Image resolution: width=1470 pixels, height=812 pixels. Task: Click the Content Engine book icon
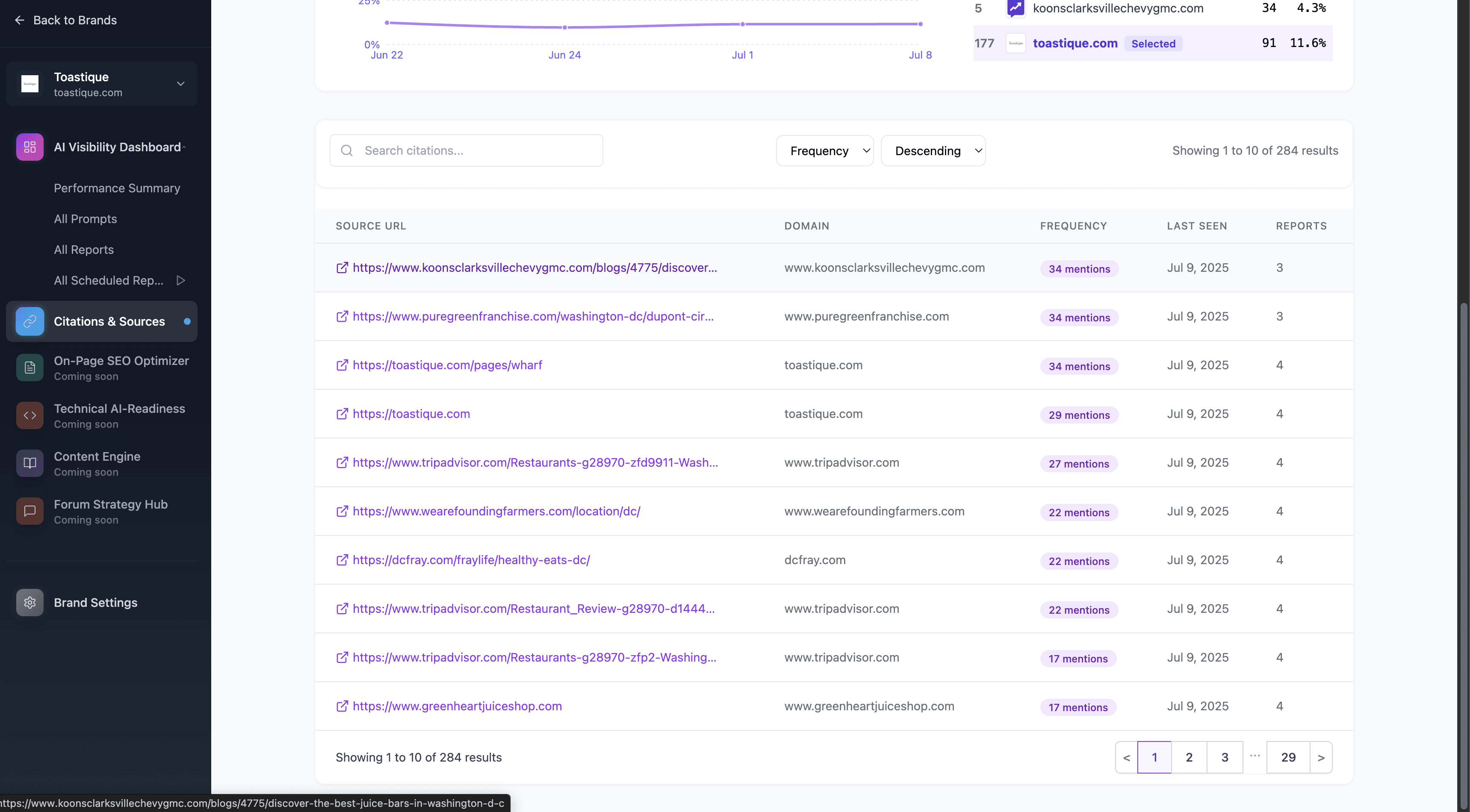[x=30, y=464]
